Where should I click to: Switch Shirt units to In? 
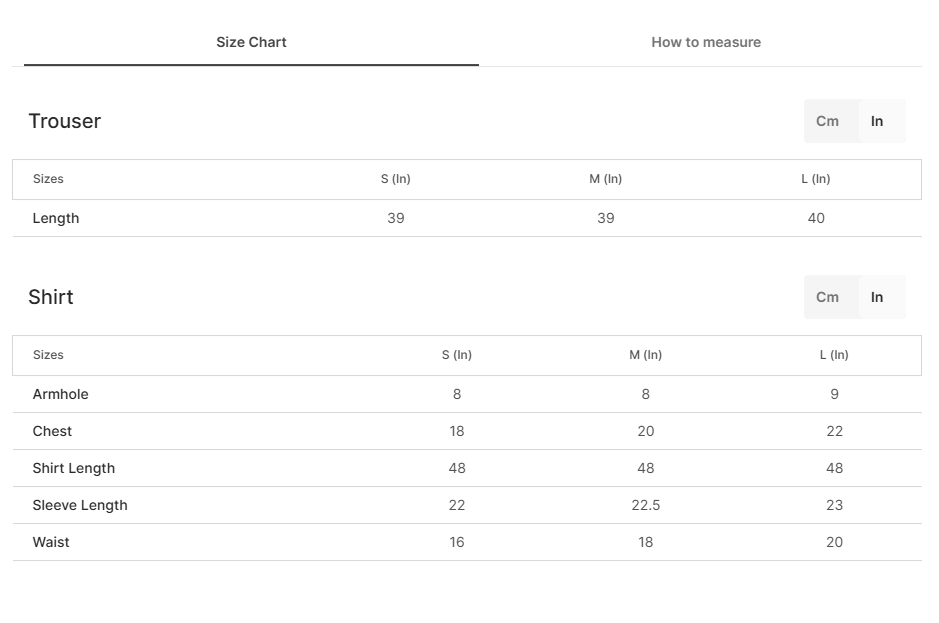coord(877,297)
